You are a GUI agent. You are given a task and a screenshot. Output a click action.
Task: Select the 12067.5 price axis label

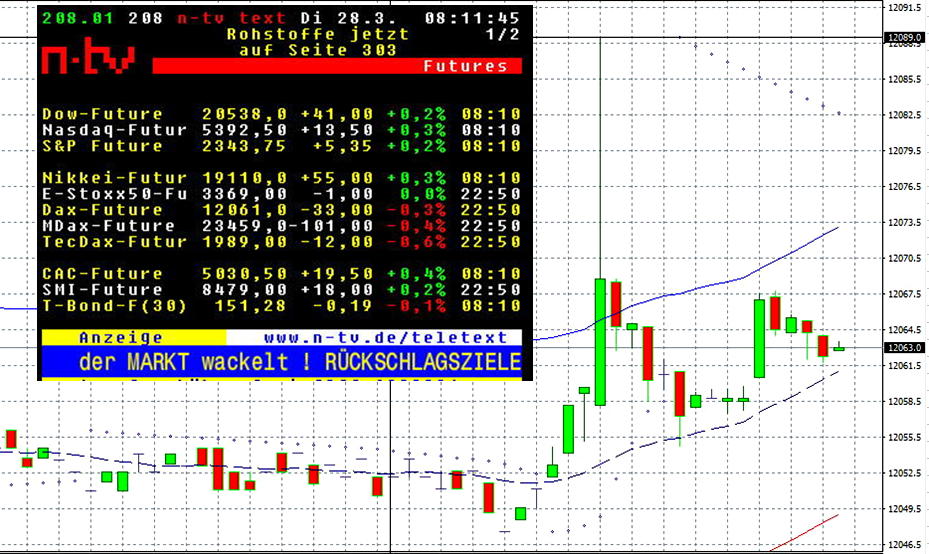pyautogui.click(x=905, y=294)
